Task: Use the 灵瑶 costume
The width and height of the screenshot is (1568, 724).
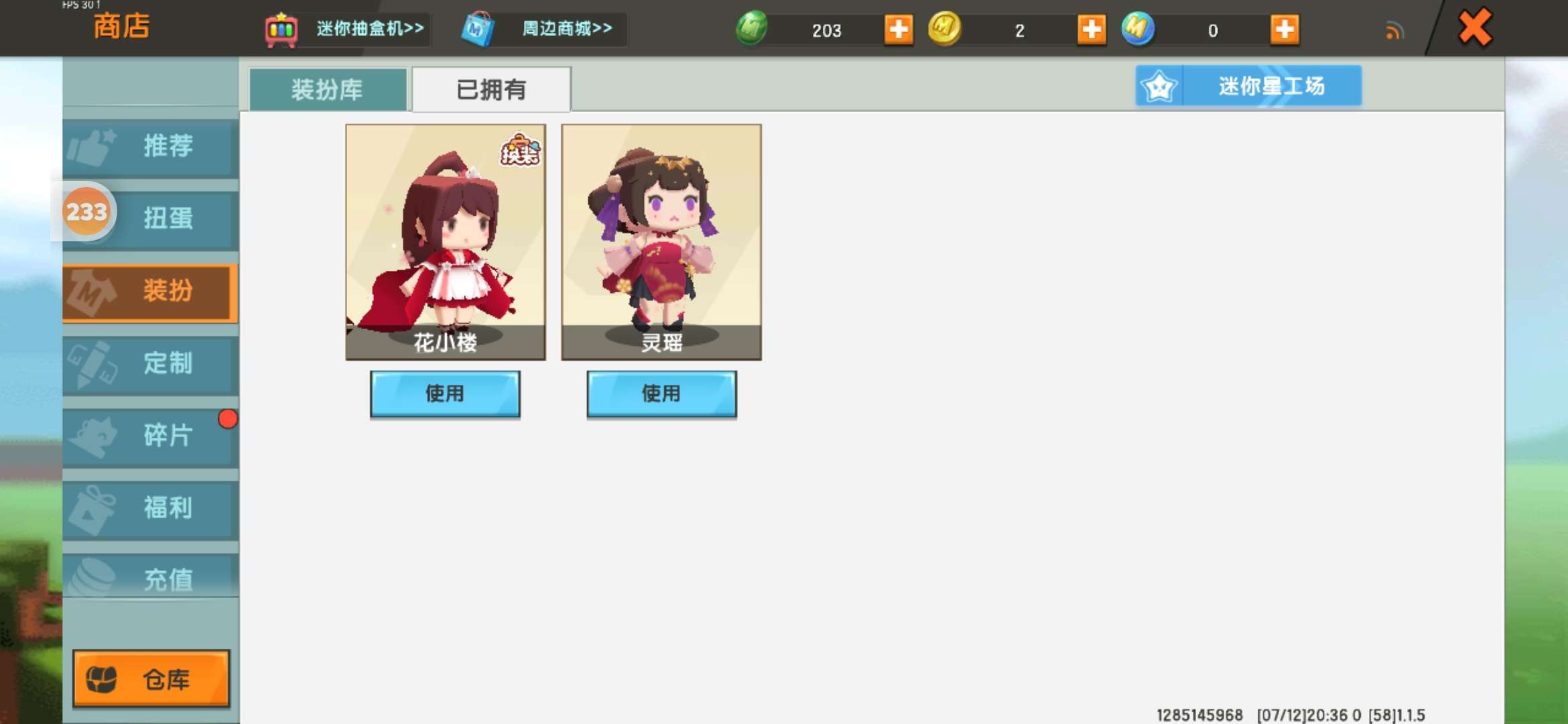Action: point(661,394)
